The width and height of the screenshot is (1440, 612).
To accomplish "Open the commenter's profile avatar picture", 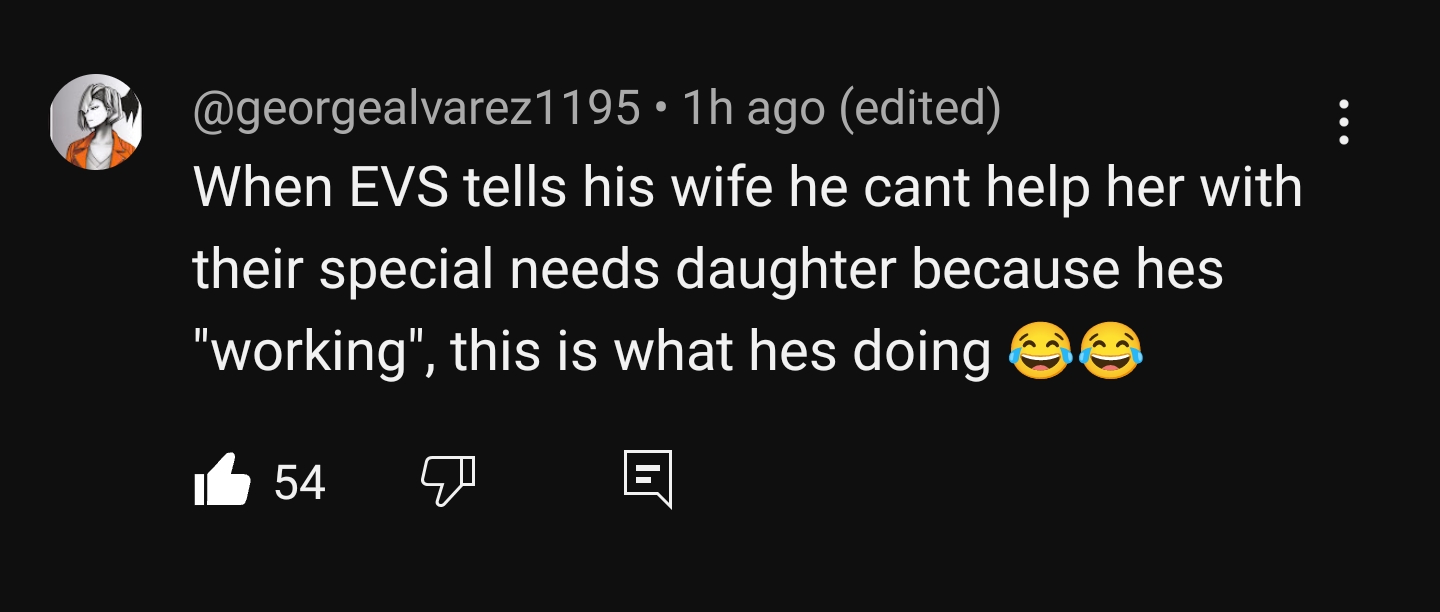I will [x=96, y=122].
